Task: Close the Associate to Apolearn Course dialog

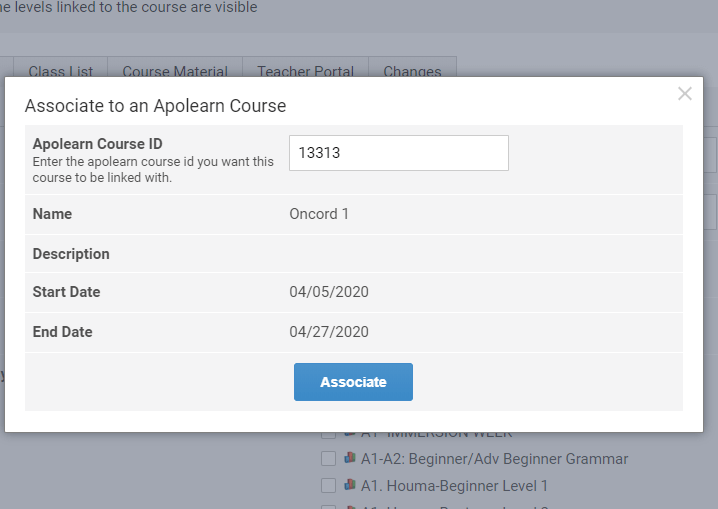Action: [x=684, y=94]
